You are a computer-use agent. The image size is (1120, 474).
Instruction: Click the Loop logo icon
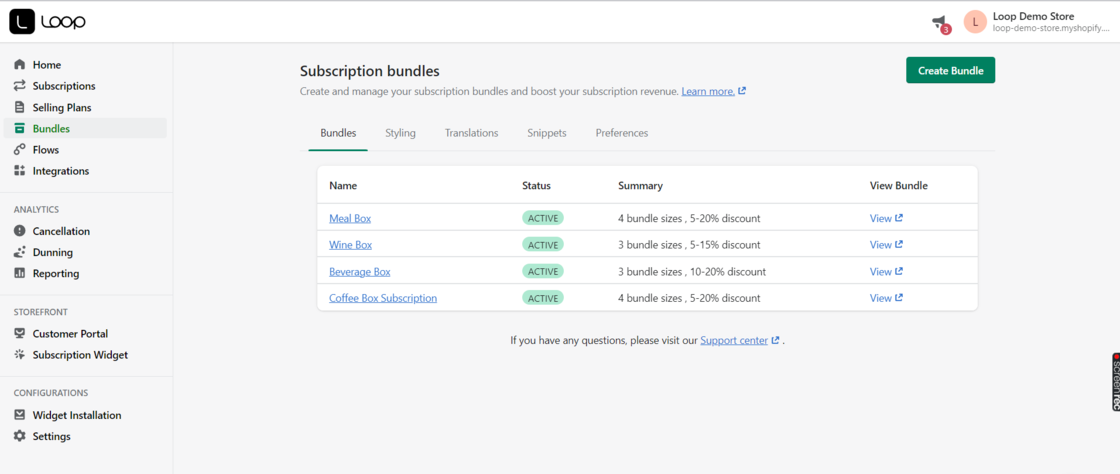(22, 21)
